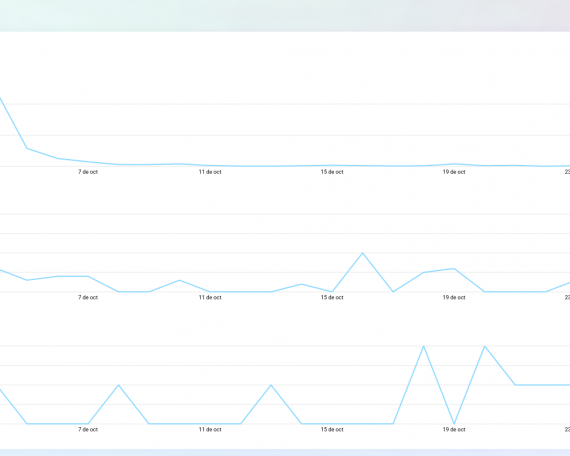This screenshot has width=570, height=456.
Task: Click "15 de oct" label under the middle chart
Action: 332,297
